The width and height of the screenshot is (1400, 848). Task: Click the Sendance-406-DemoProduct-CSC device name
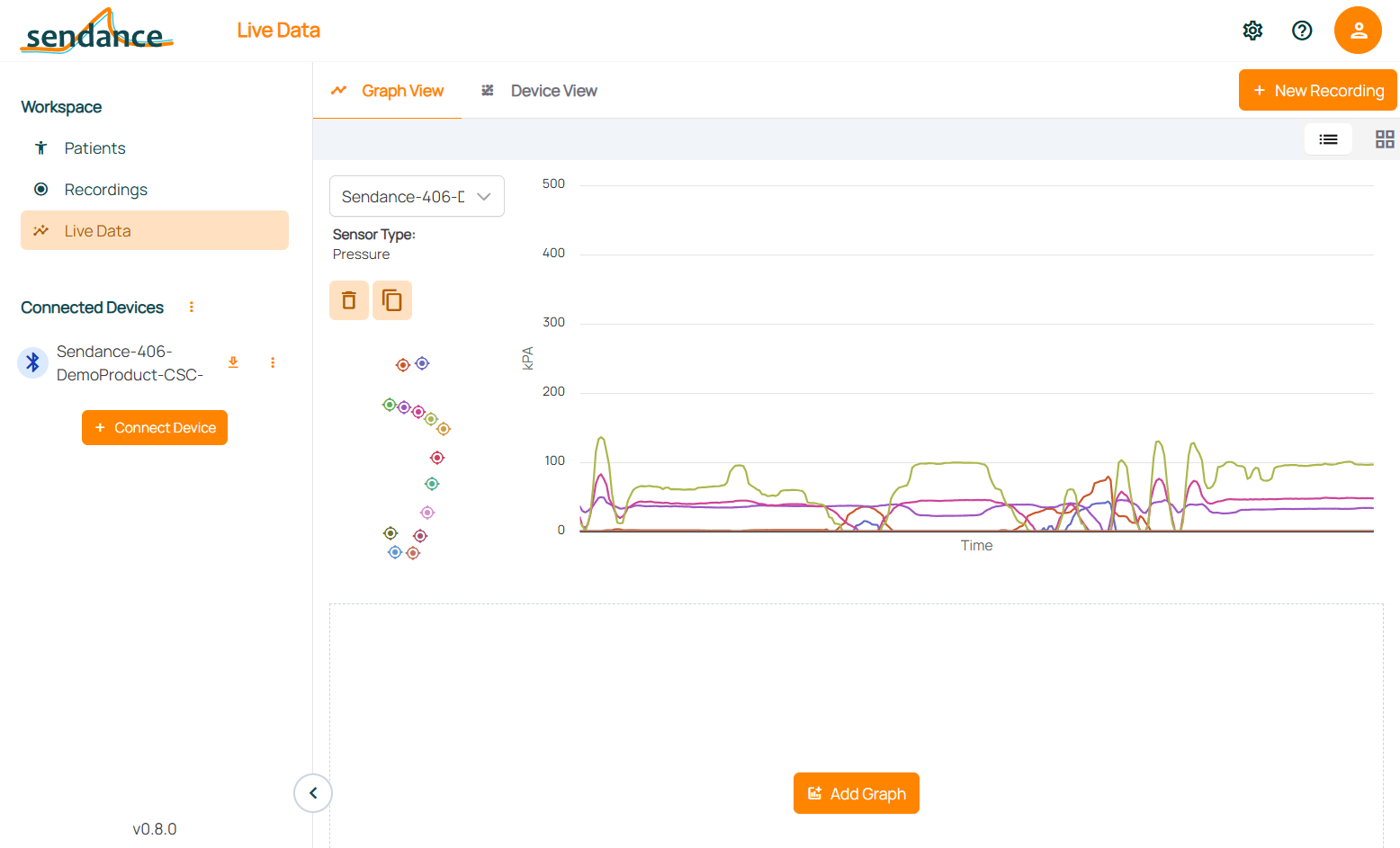(x=130, y=363)
